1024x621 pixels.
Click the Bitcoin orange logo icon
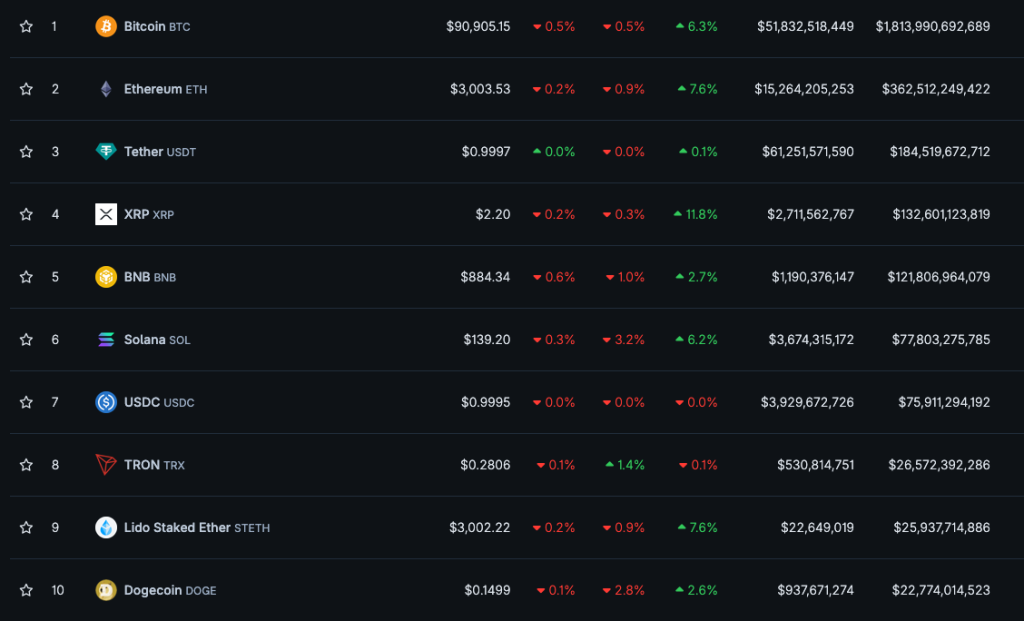[x=106, y=27]
